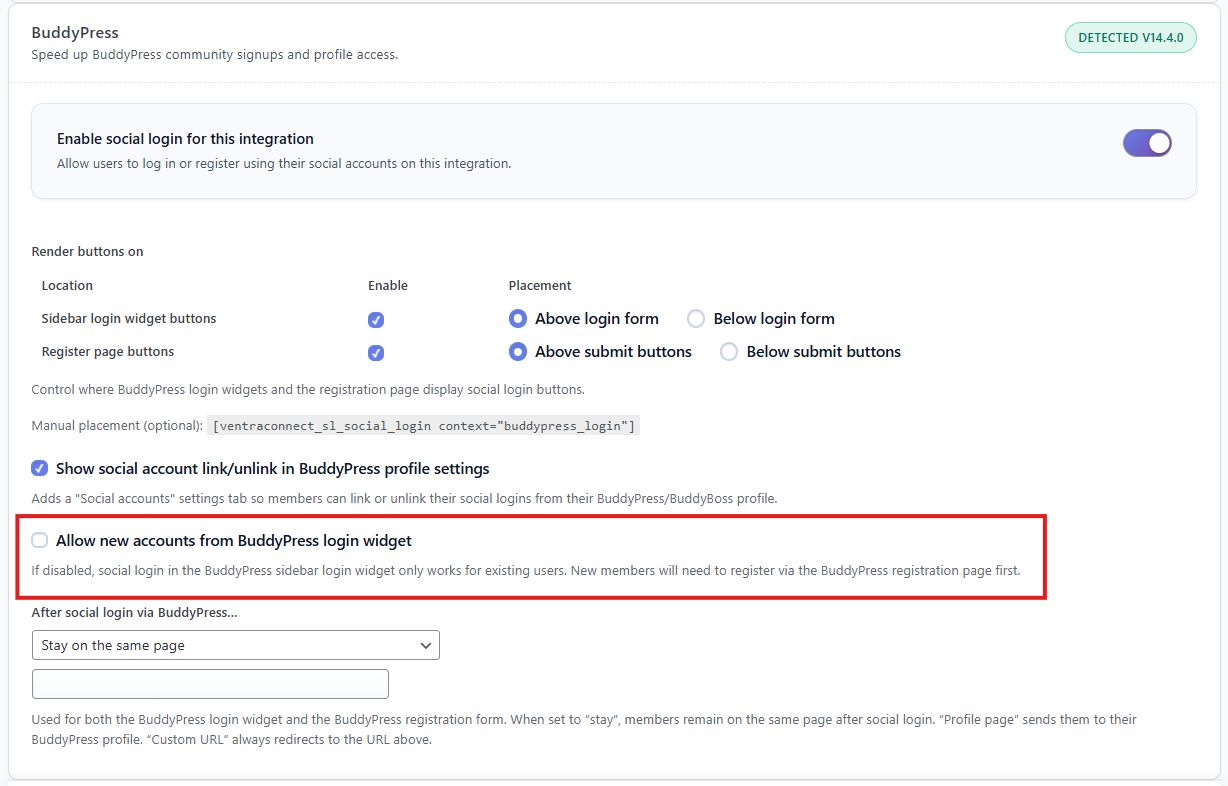The width and height of the screenshot is (1228, 786).
Task: Disable Register page buttons checkbox
Action: [x=376, y=352]
